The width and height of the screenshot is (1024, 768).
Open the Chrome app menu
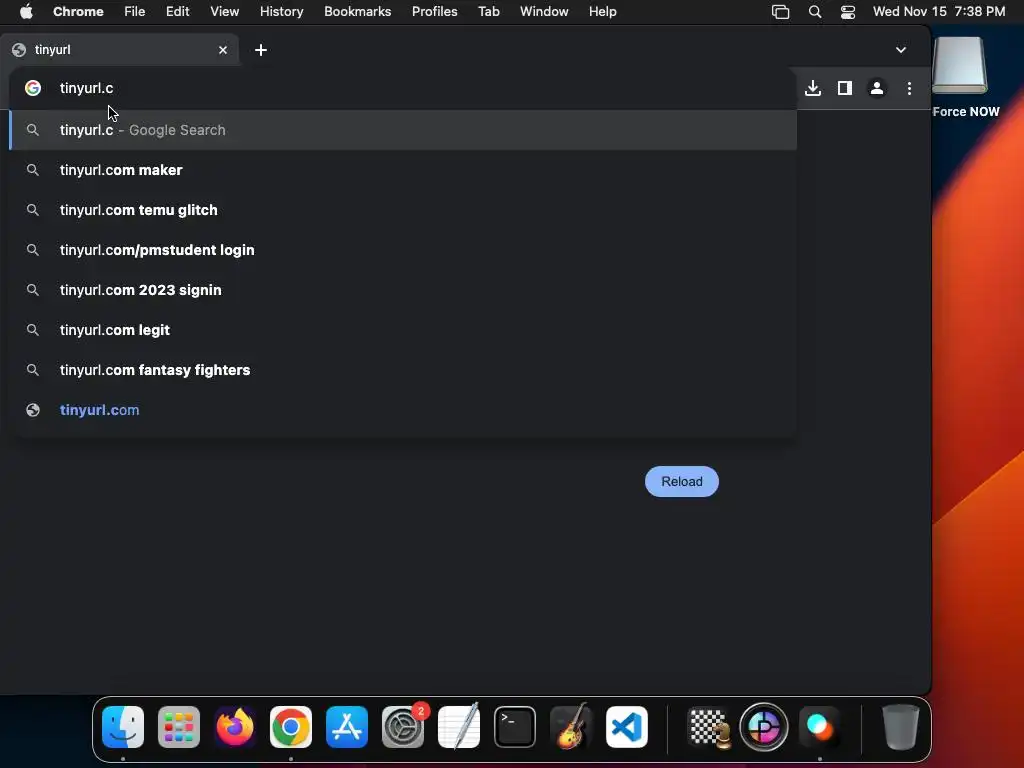click(x=78, y=12)
